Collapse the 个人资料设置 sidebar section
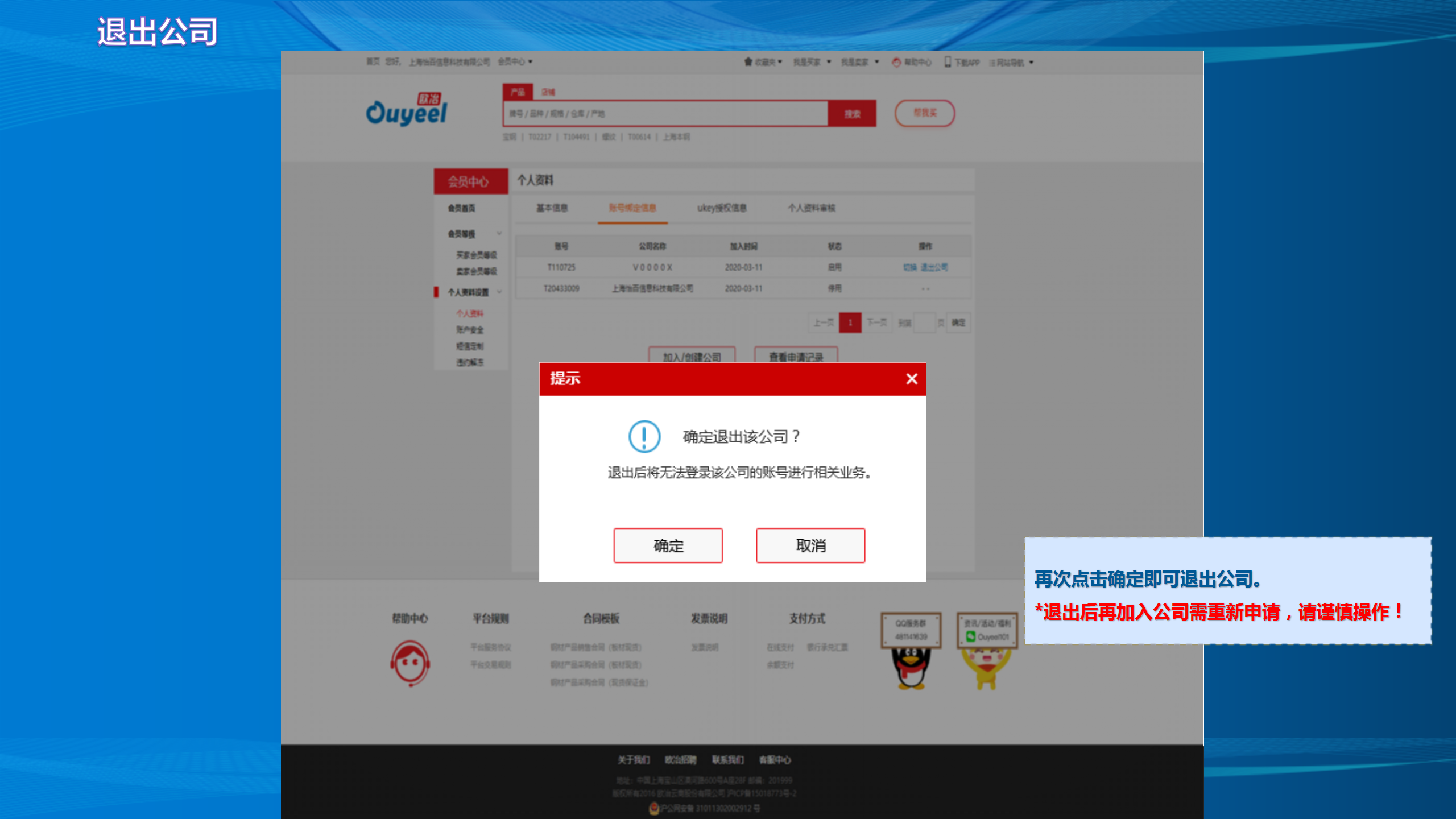The height and width of the screenshot is (819, 1456). coord(500,292)
